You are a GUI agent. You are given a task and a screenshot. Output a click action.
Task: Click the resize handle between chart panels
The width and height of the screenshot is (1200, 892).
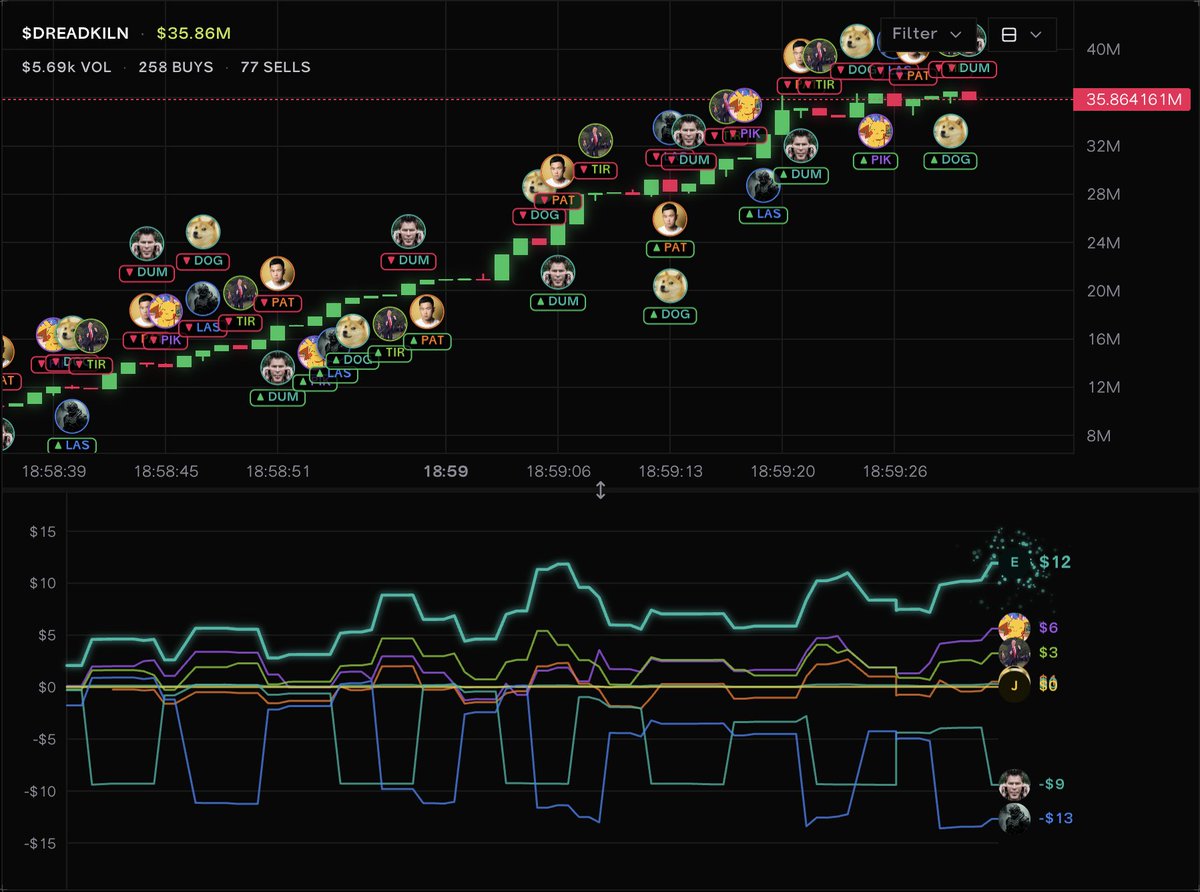[x=600, y=490]
